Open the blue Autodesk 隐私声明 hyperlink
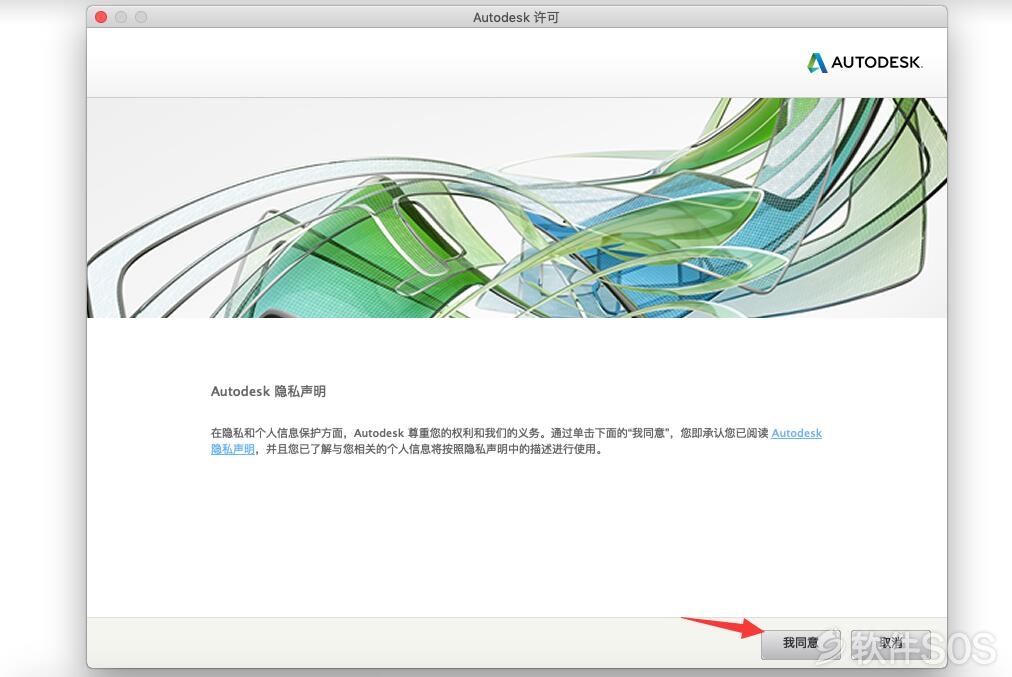Screen dimensions: 1012x677 point(796,433)
